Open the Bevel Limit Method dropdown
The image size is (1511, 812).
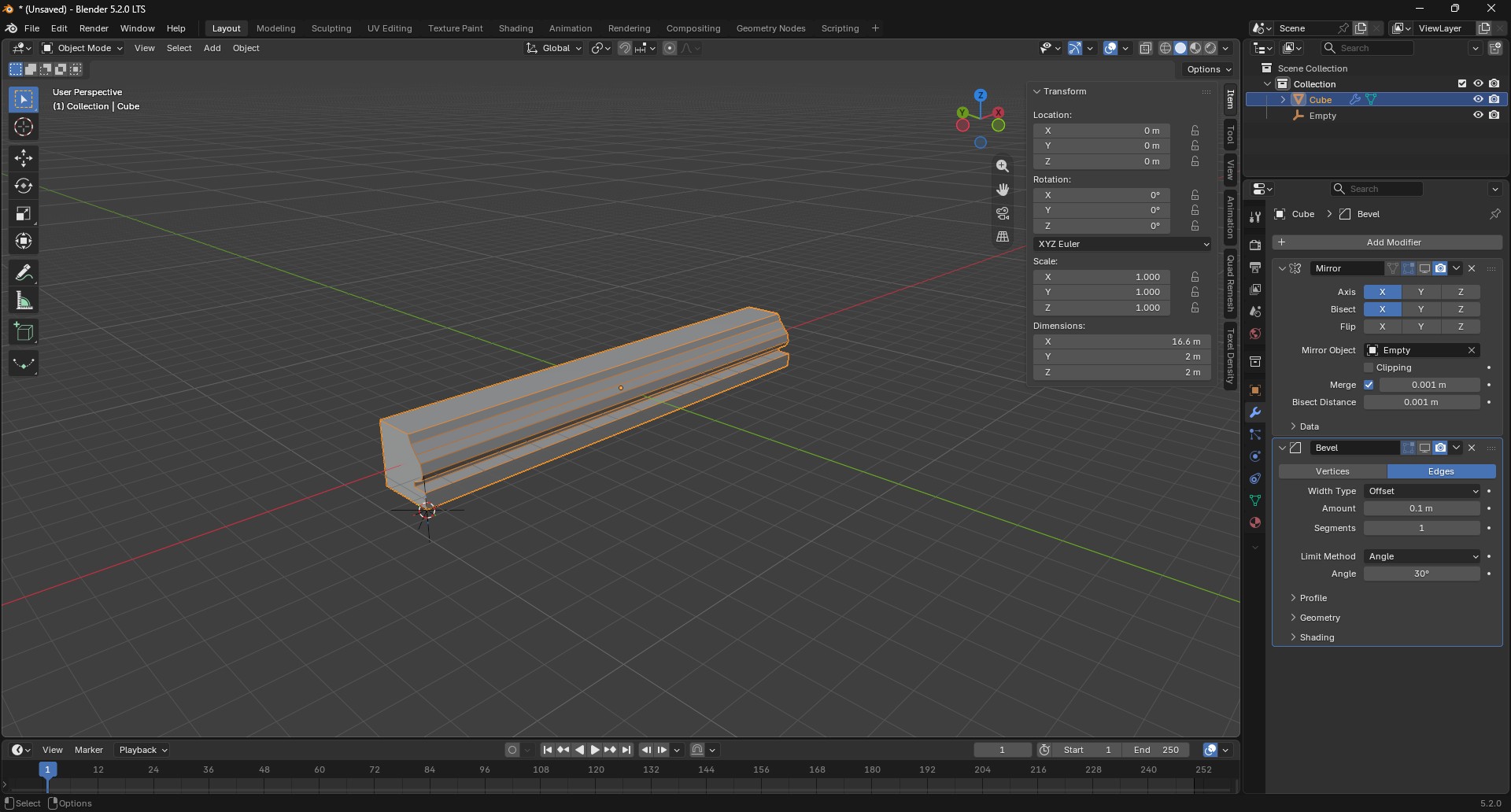point(1422,556)
